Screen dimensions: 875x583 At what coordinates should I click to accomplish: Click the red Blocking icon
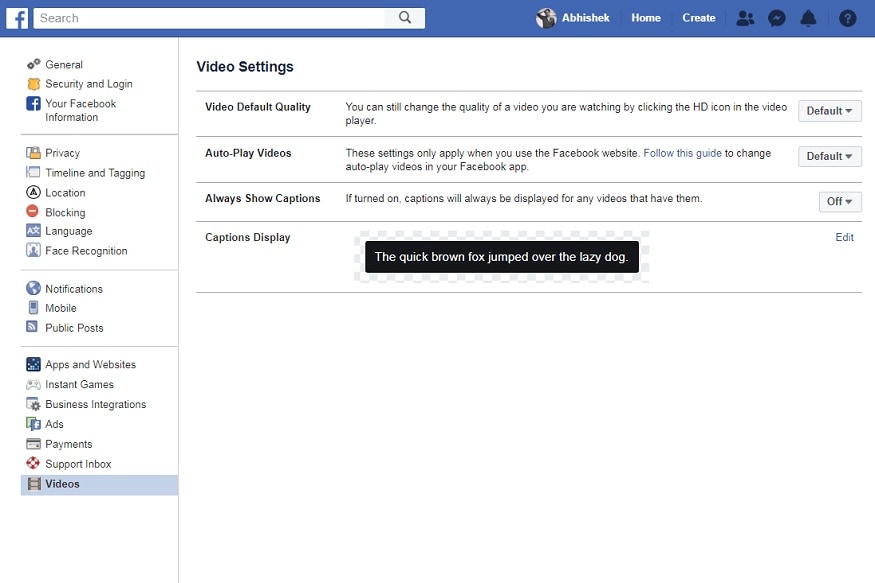32,211
